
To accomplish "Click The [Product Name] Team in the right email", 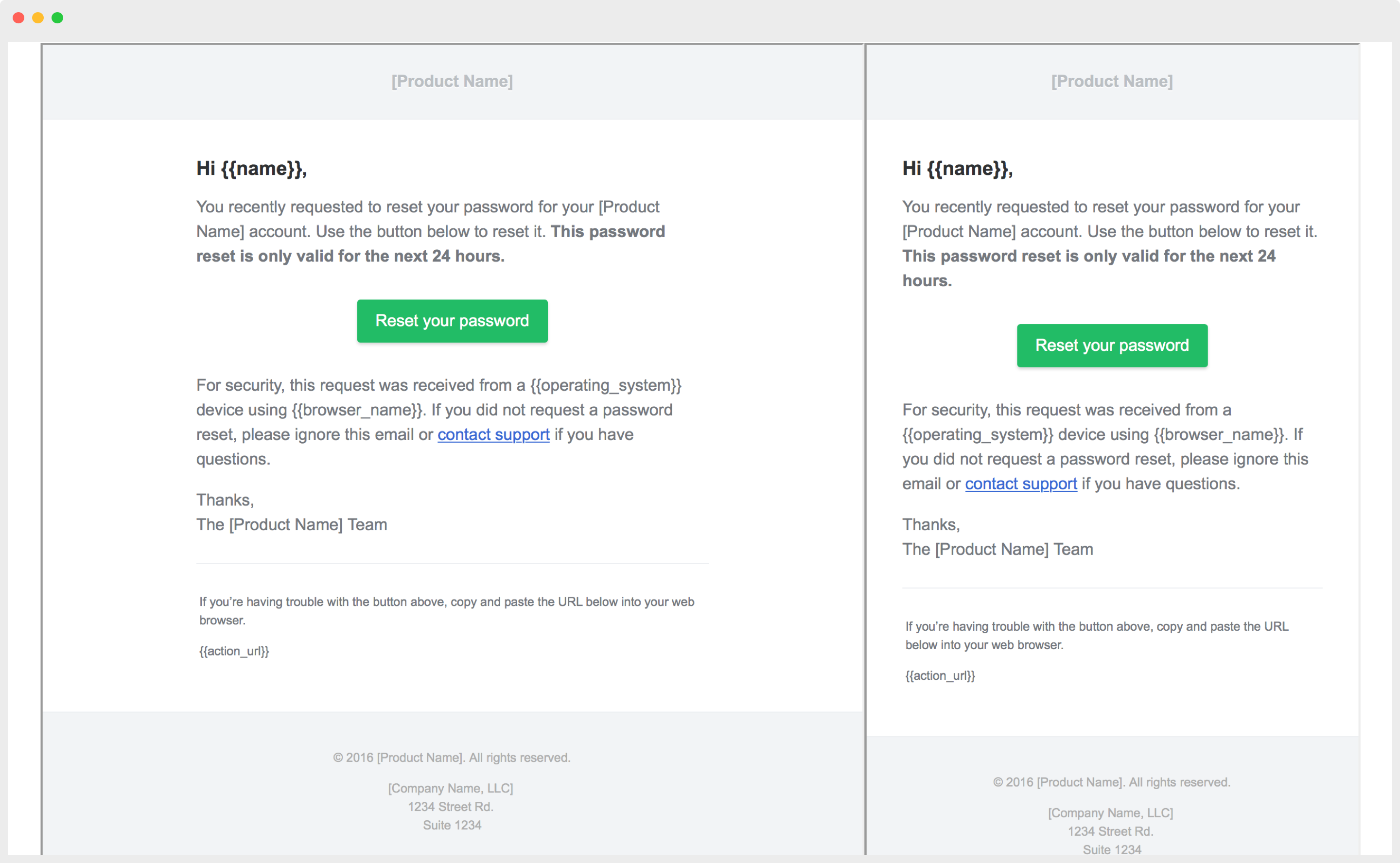I will pos(997,549).
